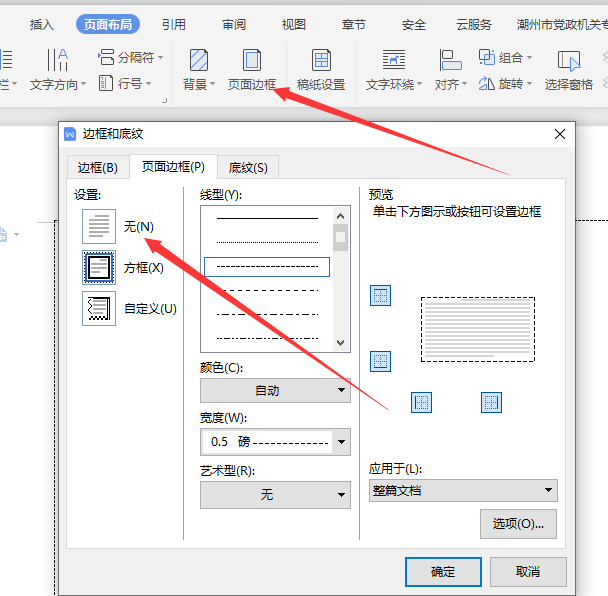Open the page setup dialog launcher
Viewport: 608px width, 596px height.
[164, 100]
